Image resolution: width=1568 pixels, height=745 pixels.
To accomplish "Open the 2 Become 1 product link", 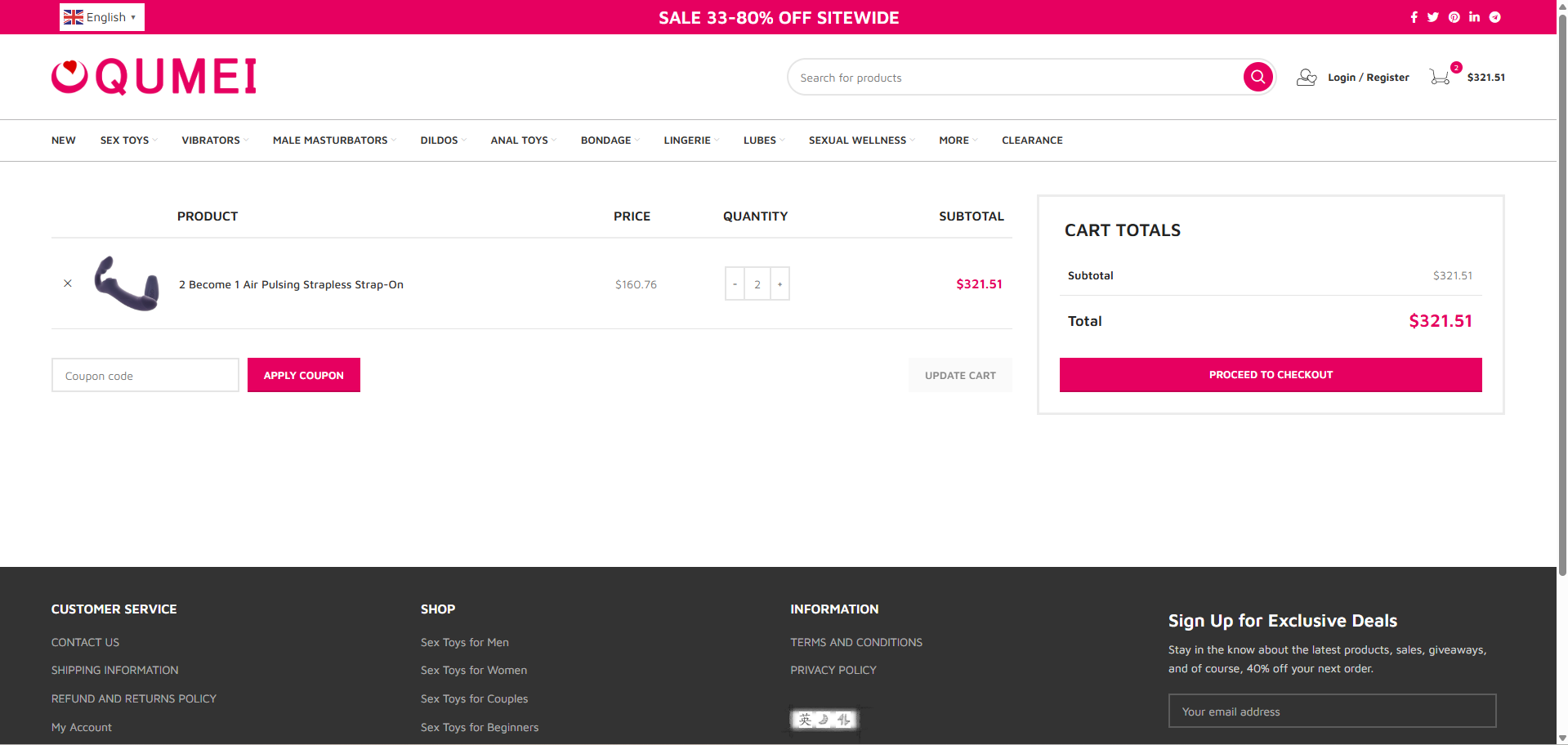I will click(291, 284).
